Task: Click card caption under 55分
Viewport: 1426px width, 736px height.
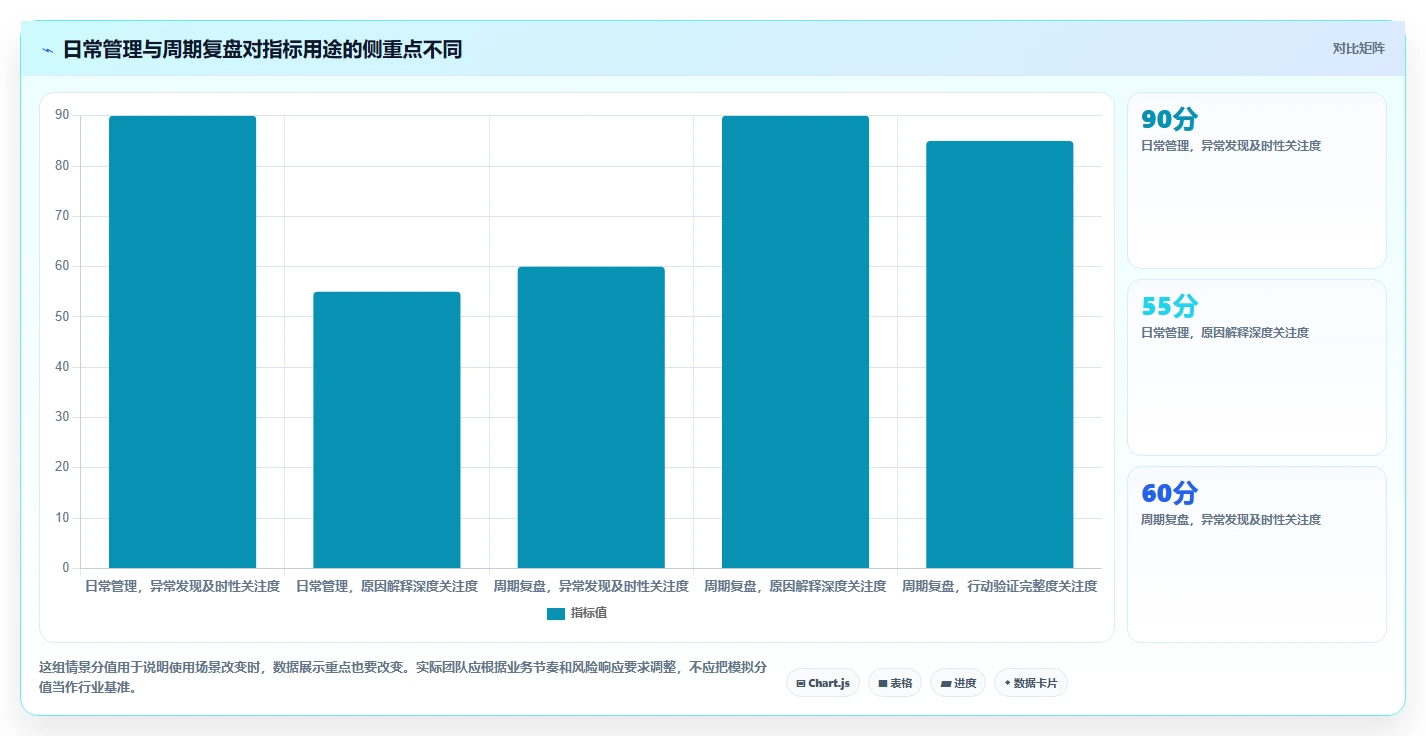Action: 1225,333
